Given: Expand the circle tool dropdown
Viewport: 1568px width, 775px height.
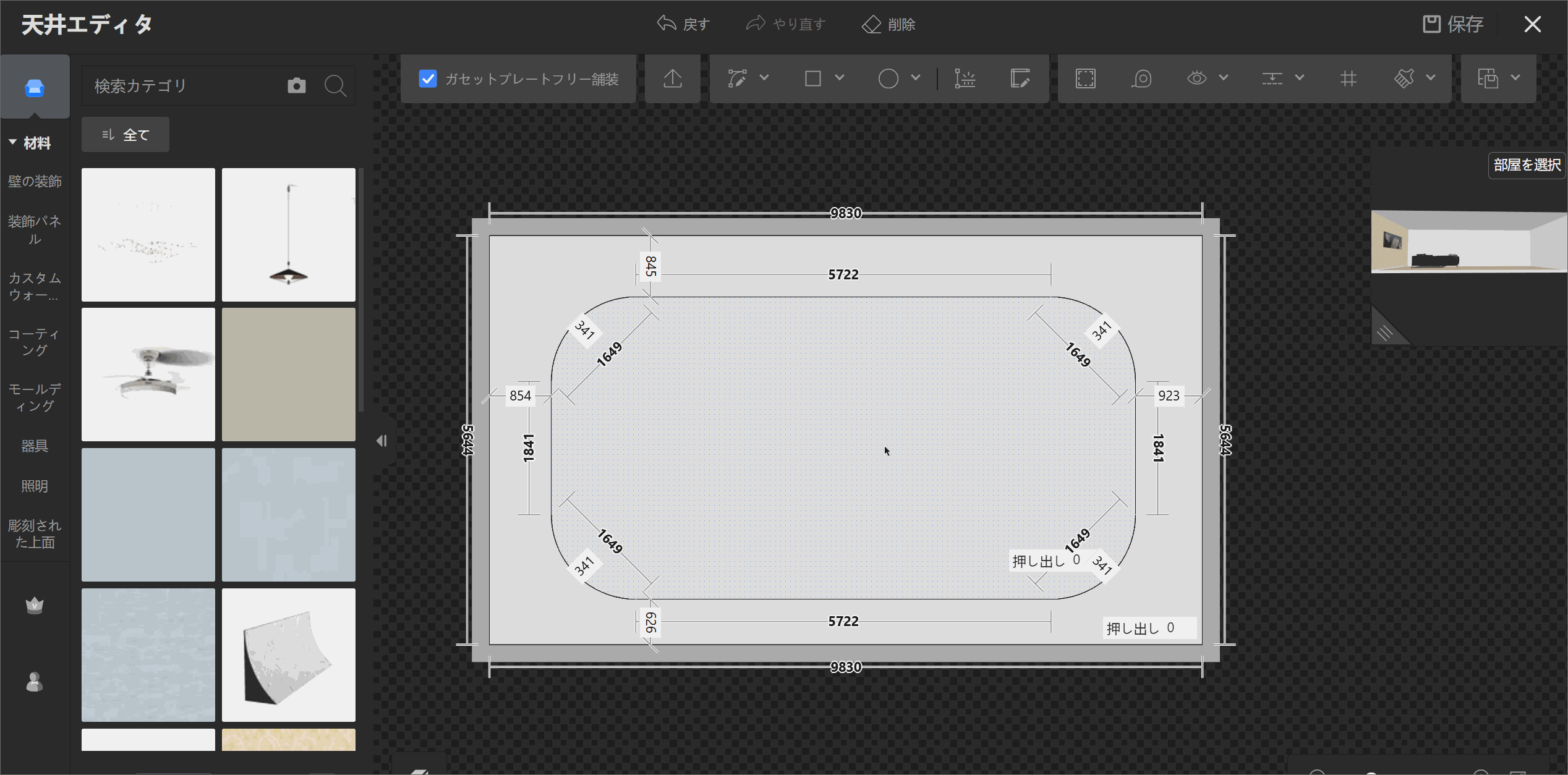Looking at the screenshot, I should pos(916,78).
